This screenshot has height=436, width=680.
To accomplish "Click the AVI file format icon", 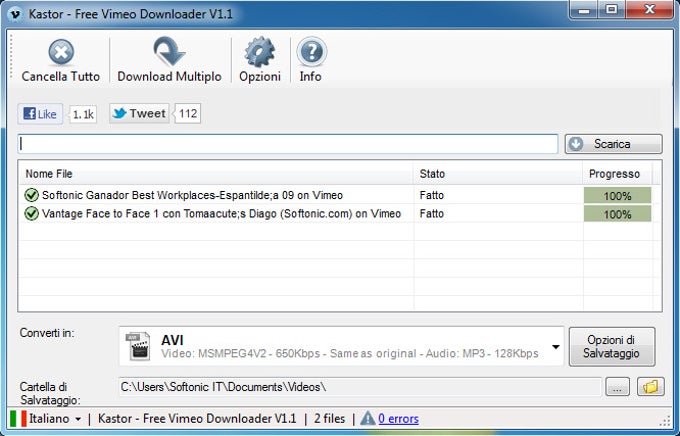I will pos(138,346).
